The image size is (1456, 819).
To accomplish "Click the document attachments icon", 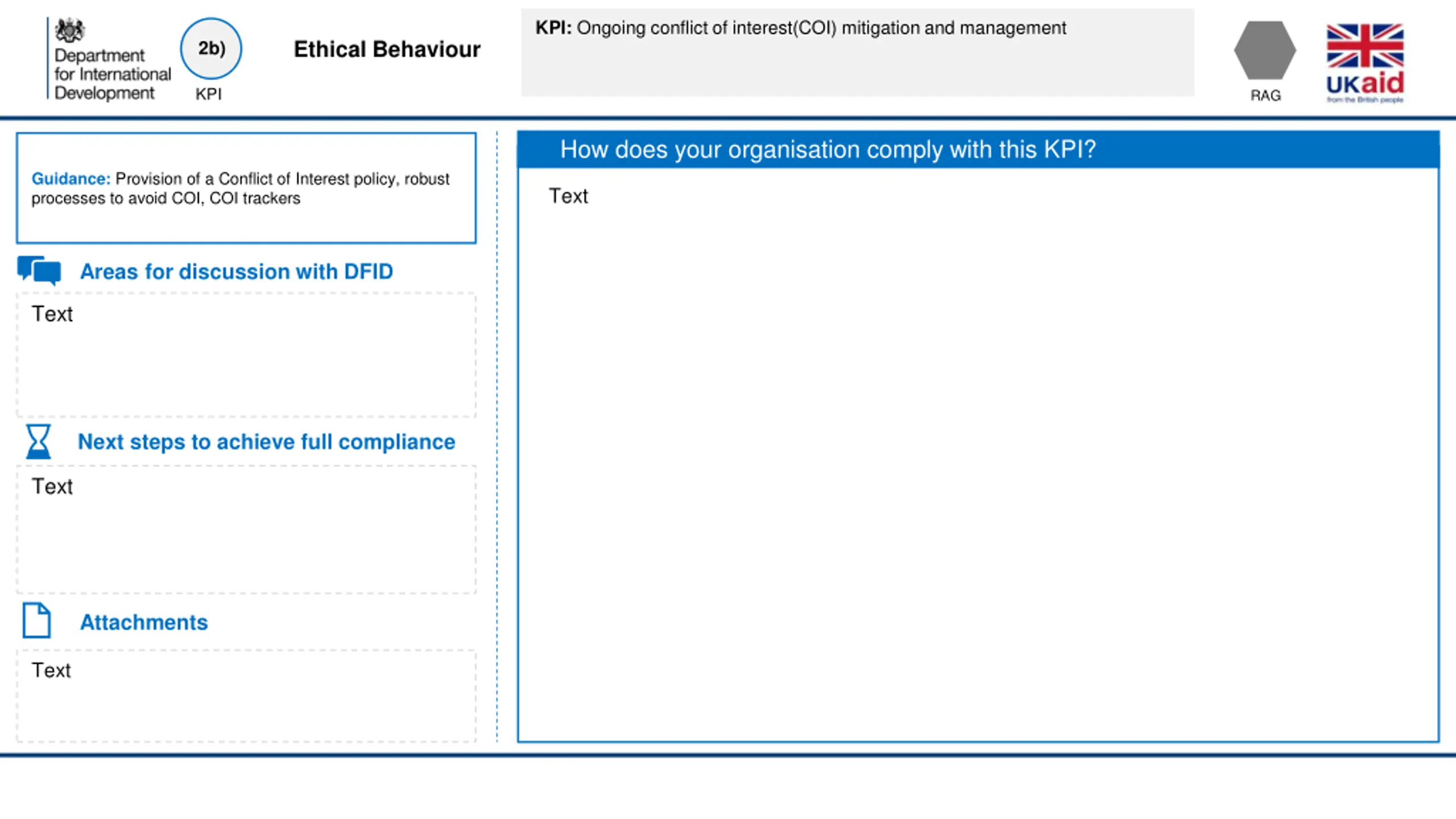I will point(37,620).
